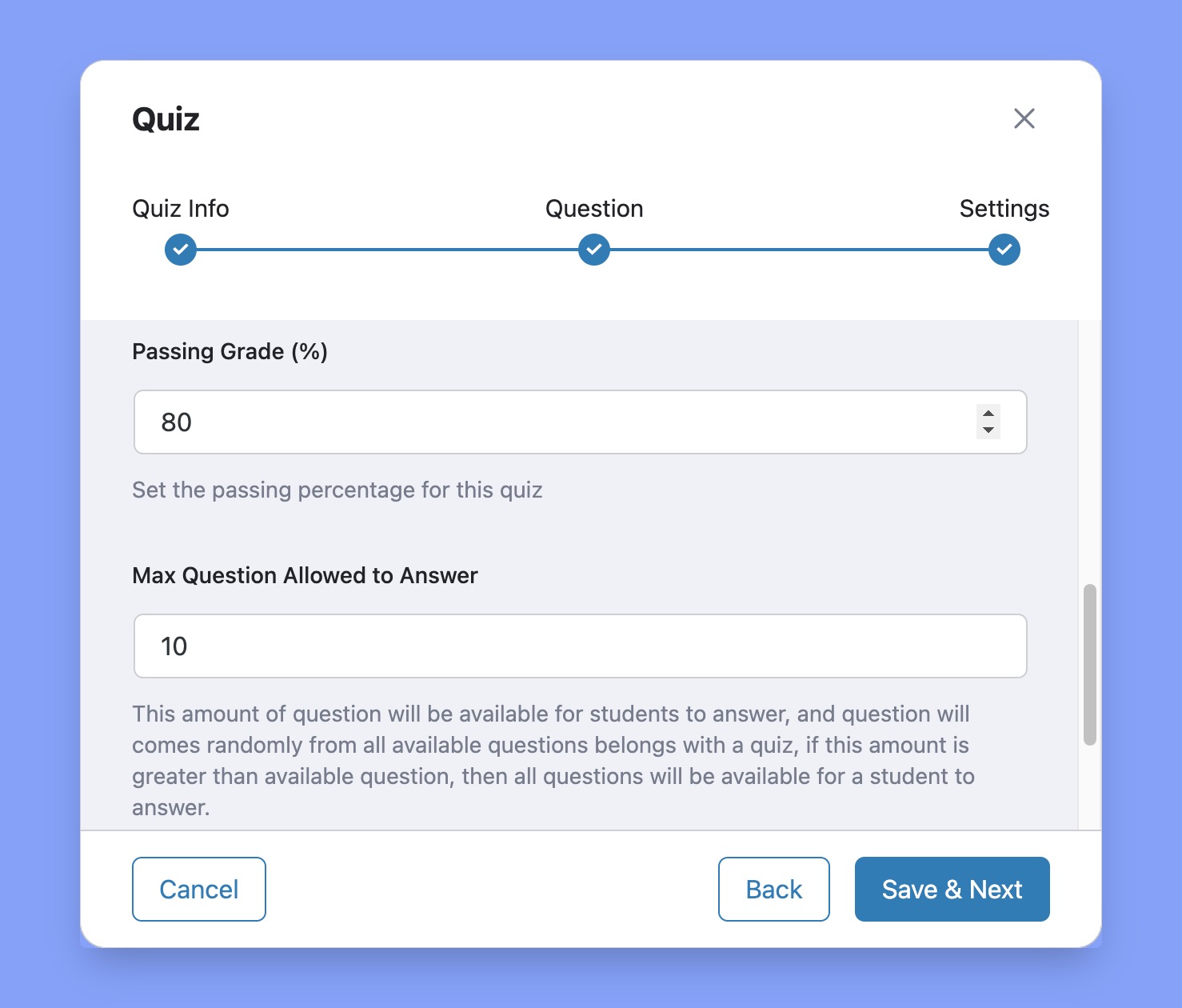This screenshot has width=1182, height=1008.
Task: Select the Question step label
Action: click(x=593, y=208)
